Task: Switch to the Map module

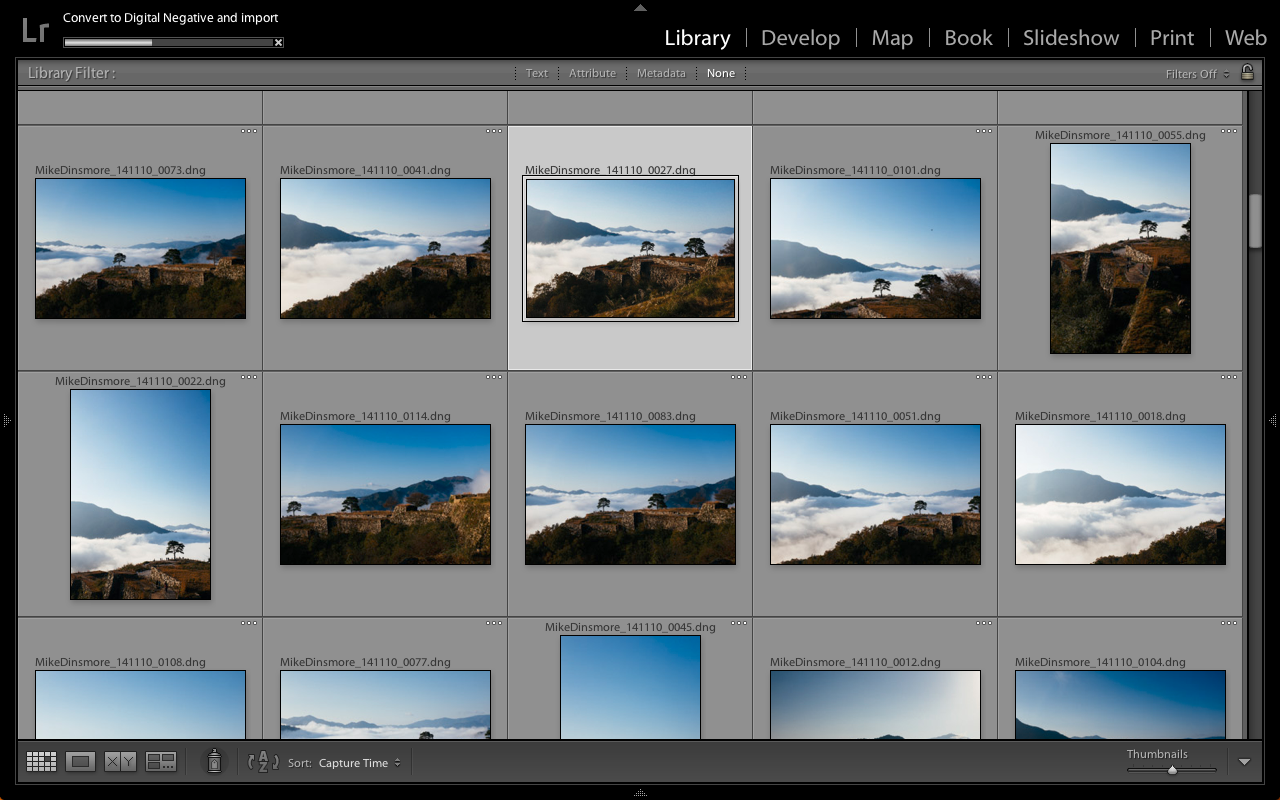Action: tap(892, 38)
